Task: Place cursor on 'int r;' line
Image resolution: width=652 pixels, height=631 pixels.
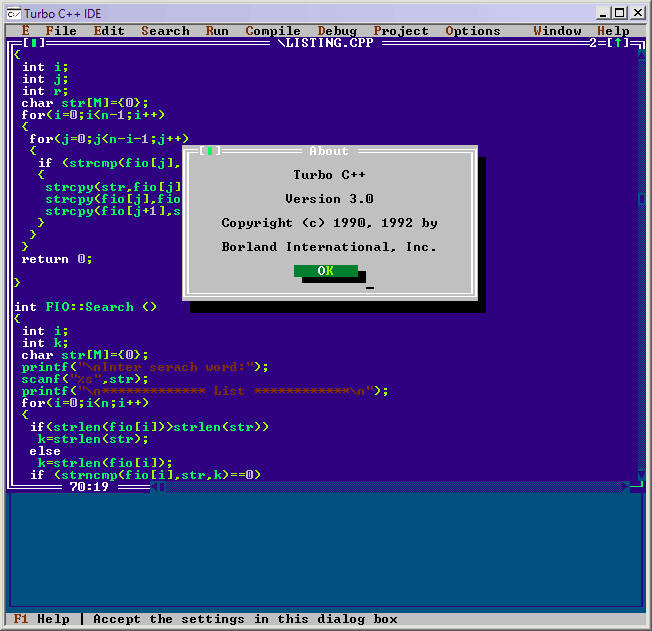Action: tap(45, 91)
